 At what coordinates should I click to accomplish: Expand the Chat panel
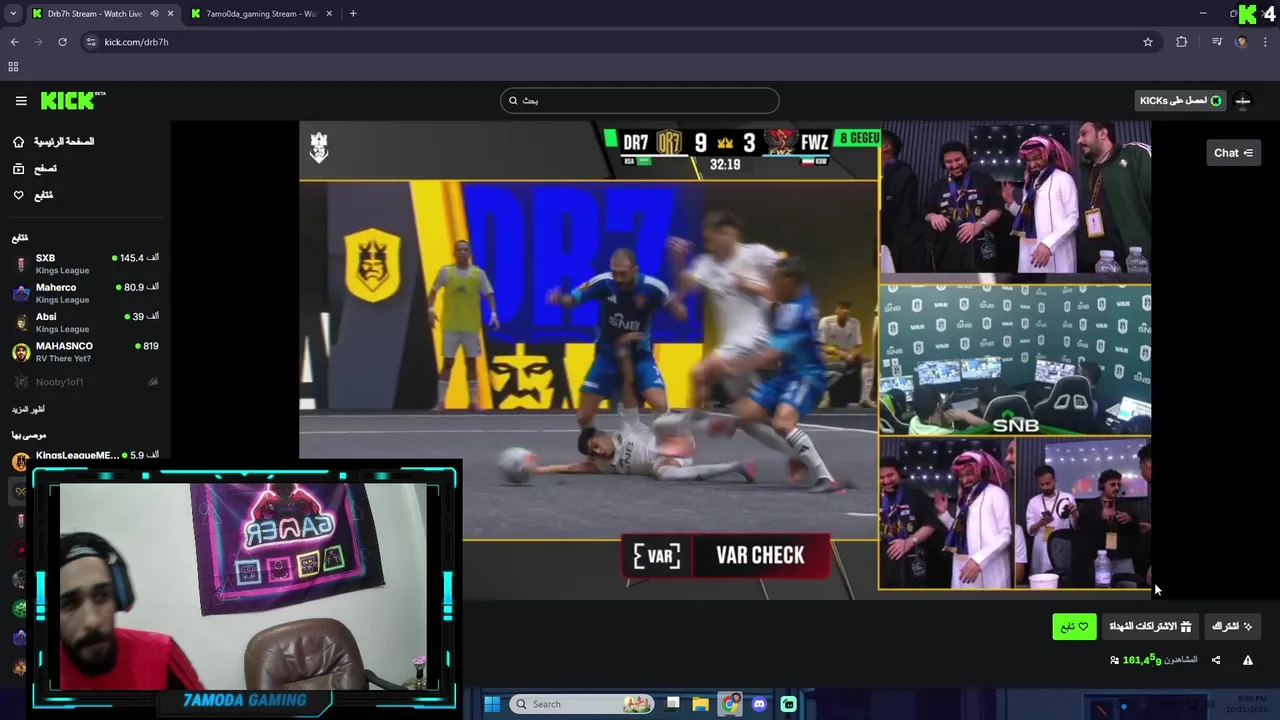pos(1233,153)
